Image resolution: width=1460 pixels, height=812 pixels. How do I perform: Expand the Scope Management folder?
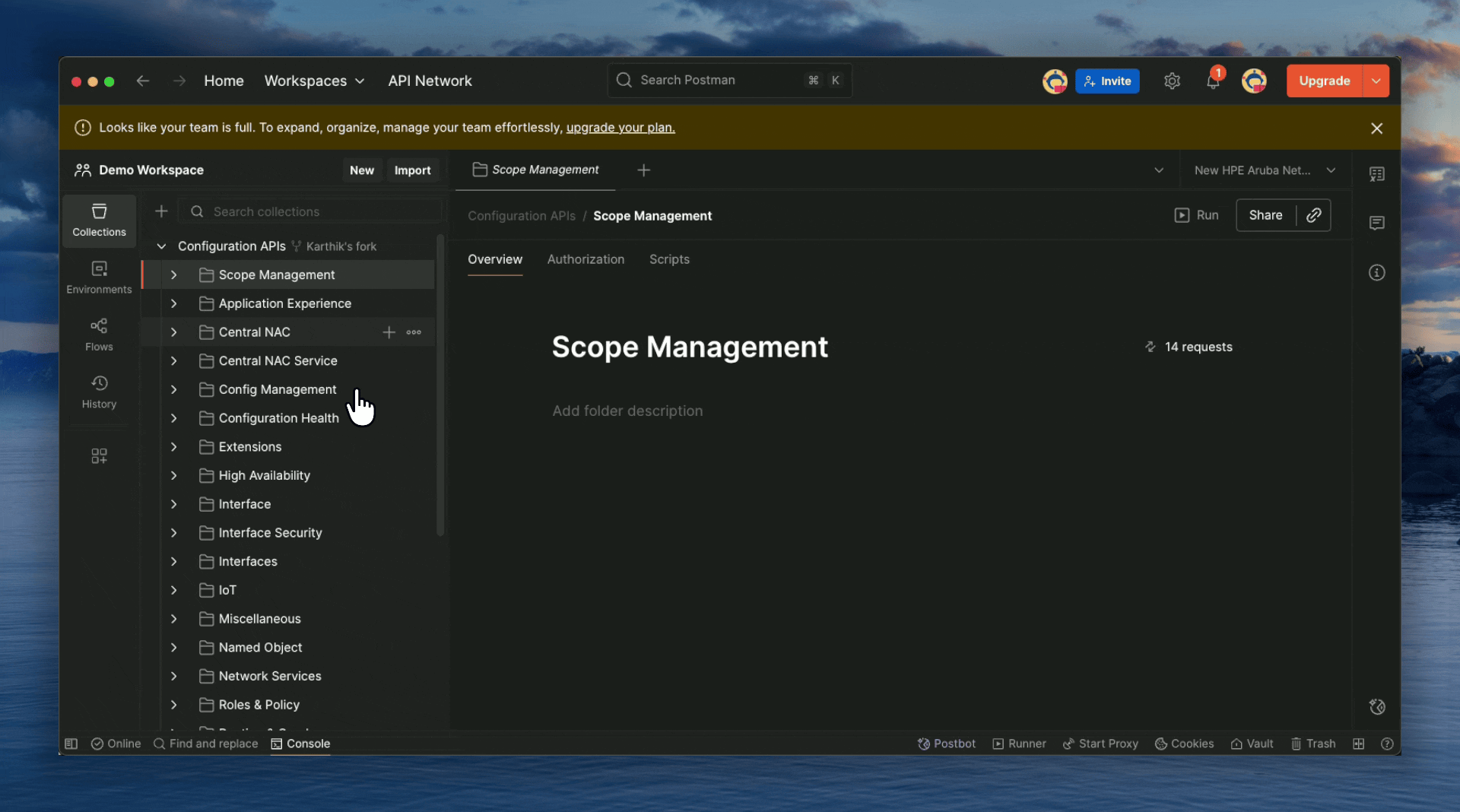tap(174, 274)
